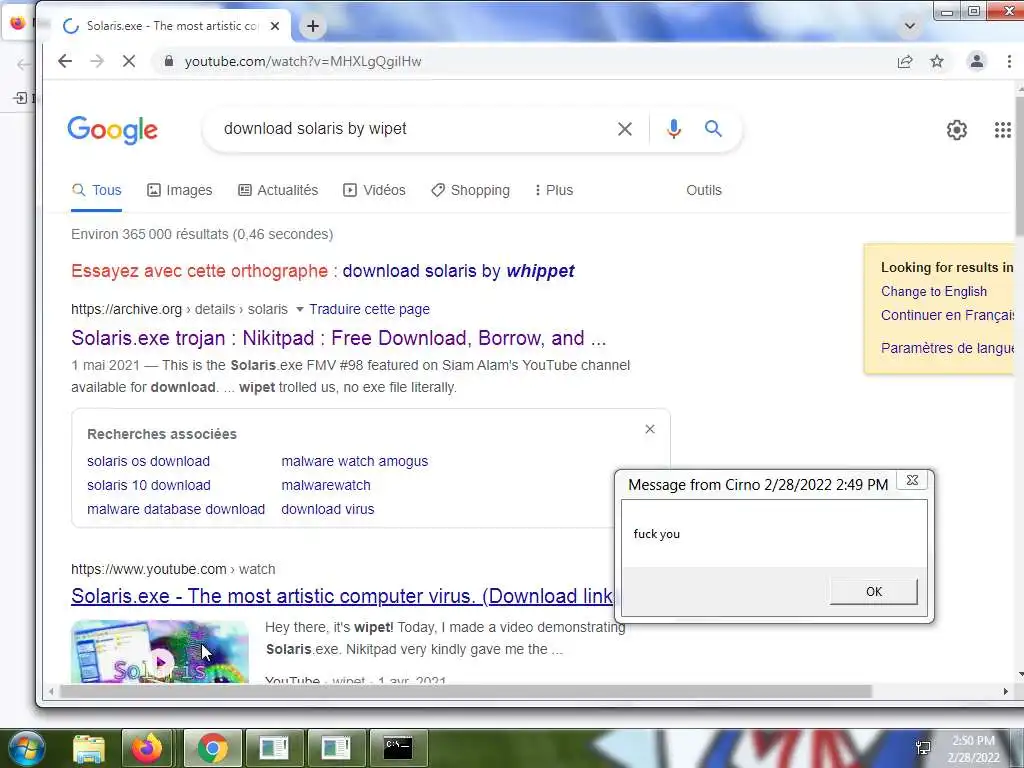Viewport: 1024px width, 768px height.
Task: Click the padlock site info icon
Action: (168, 61)
